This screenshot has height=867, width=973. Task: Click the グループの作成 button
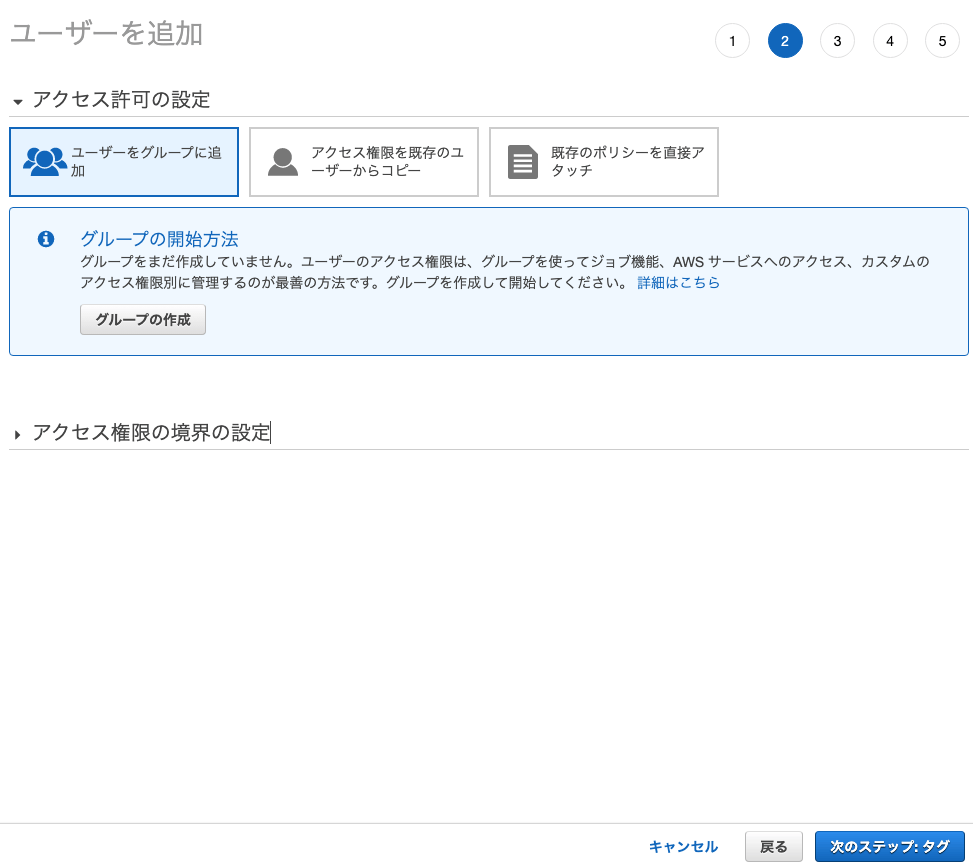tap(143, 320)
